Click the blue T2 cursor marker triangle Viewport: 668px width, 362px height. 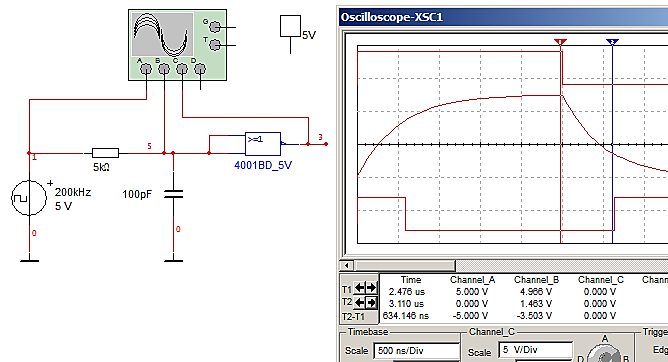coord(612,42)
